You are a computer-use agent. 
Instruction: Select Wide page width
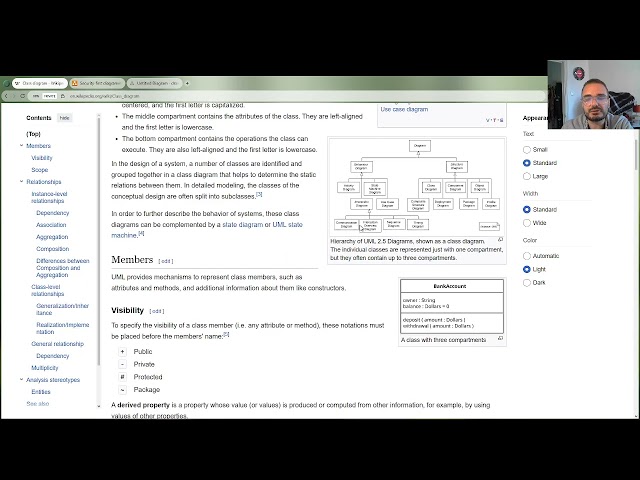point(527,223)
